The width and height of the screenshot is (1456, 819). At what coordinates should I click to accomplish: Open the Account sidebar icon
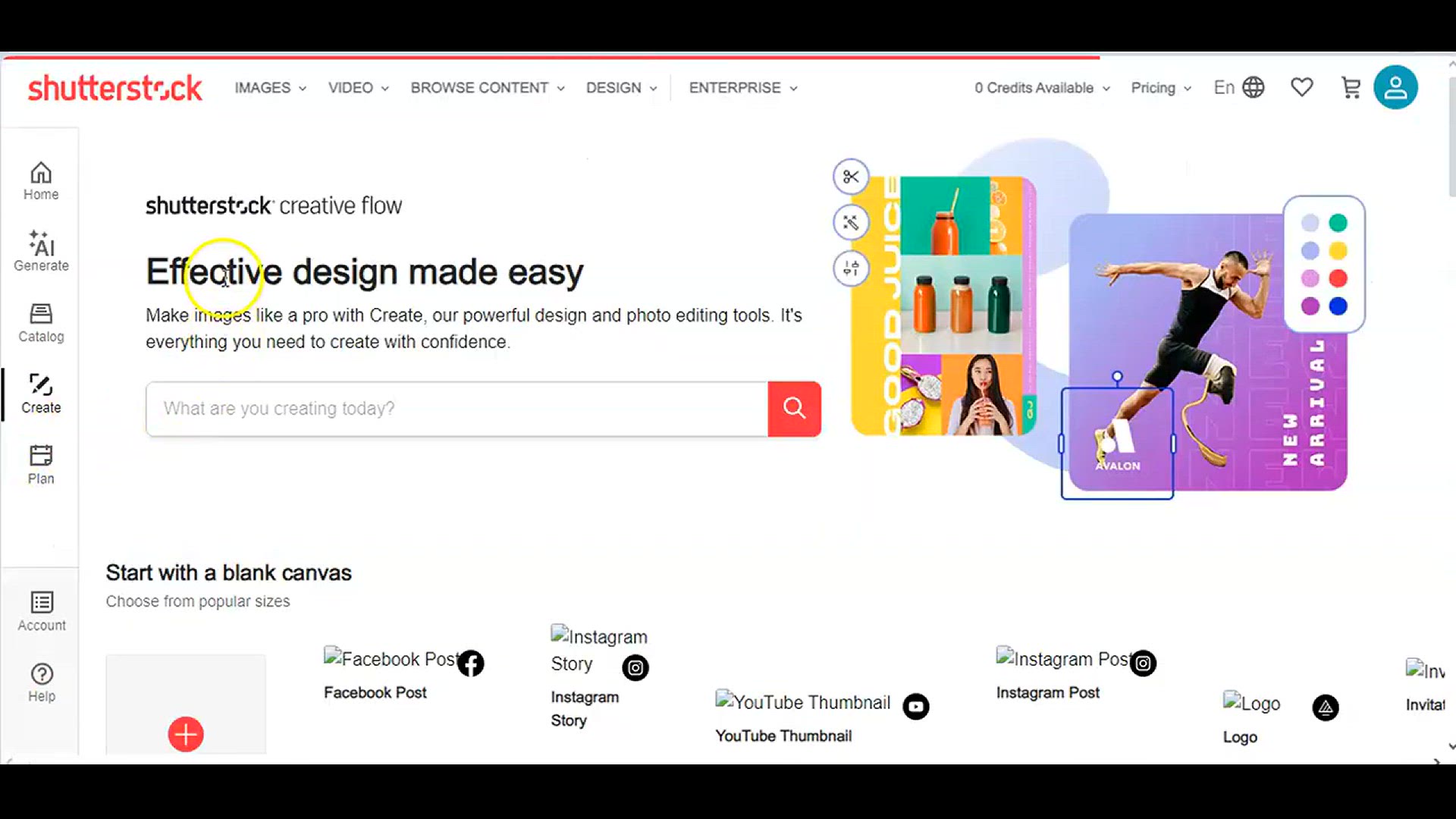tap(42, 611)
